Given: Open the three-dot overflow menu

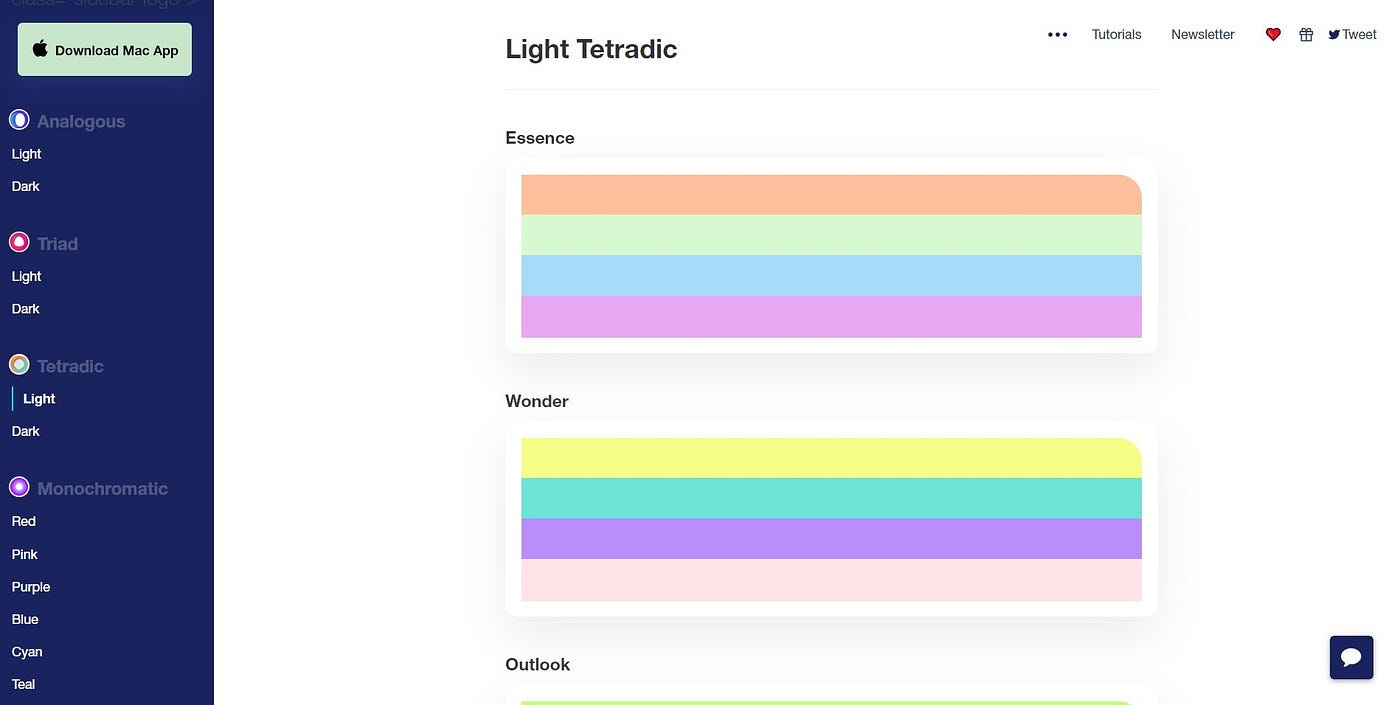Looking at the screenshot, I should pyautogui.click(x=1057, y=34).
